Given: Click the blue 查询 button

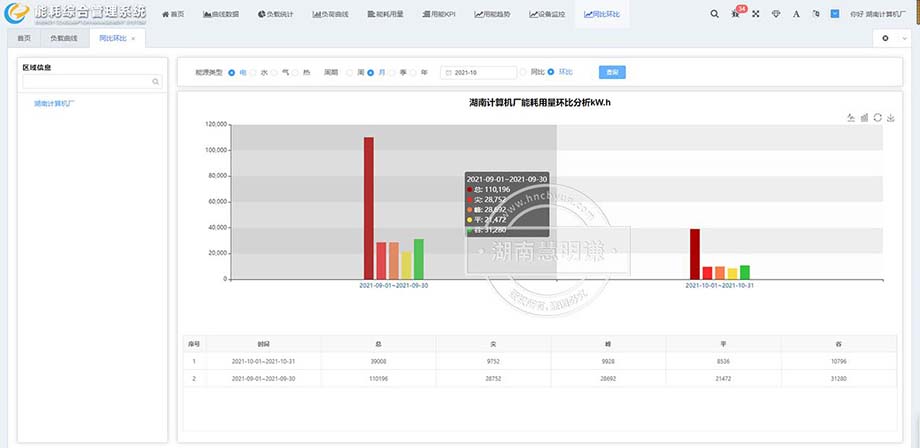Looking at the screenshot, I should pyautogui.click(x=611, y=72).
